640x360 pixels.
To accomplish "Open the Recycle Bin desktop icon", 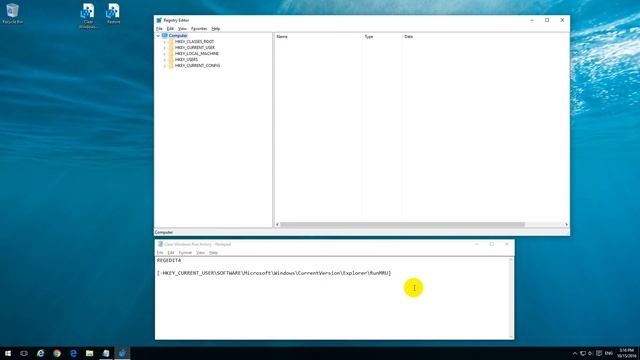I will (12, 13).
